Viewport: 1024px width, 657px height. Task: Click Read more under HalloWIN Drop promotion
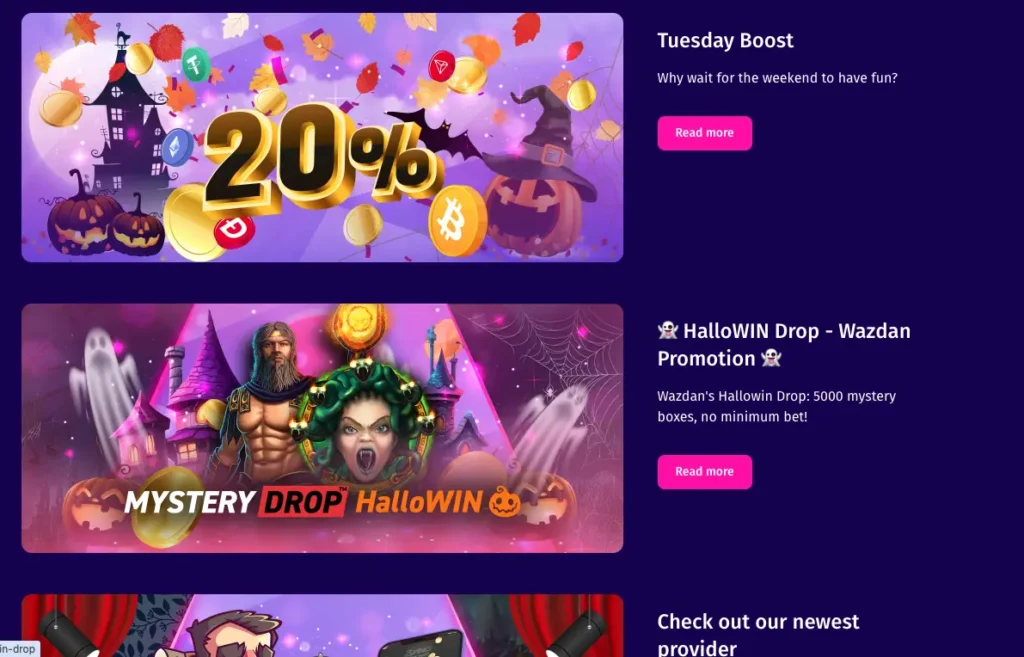tap(704, 472)
